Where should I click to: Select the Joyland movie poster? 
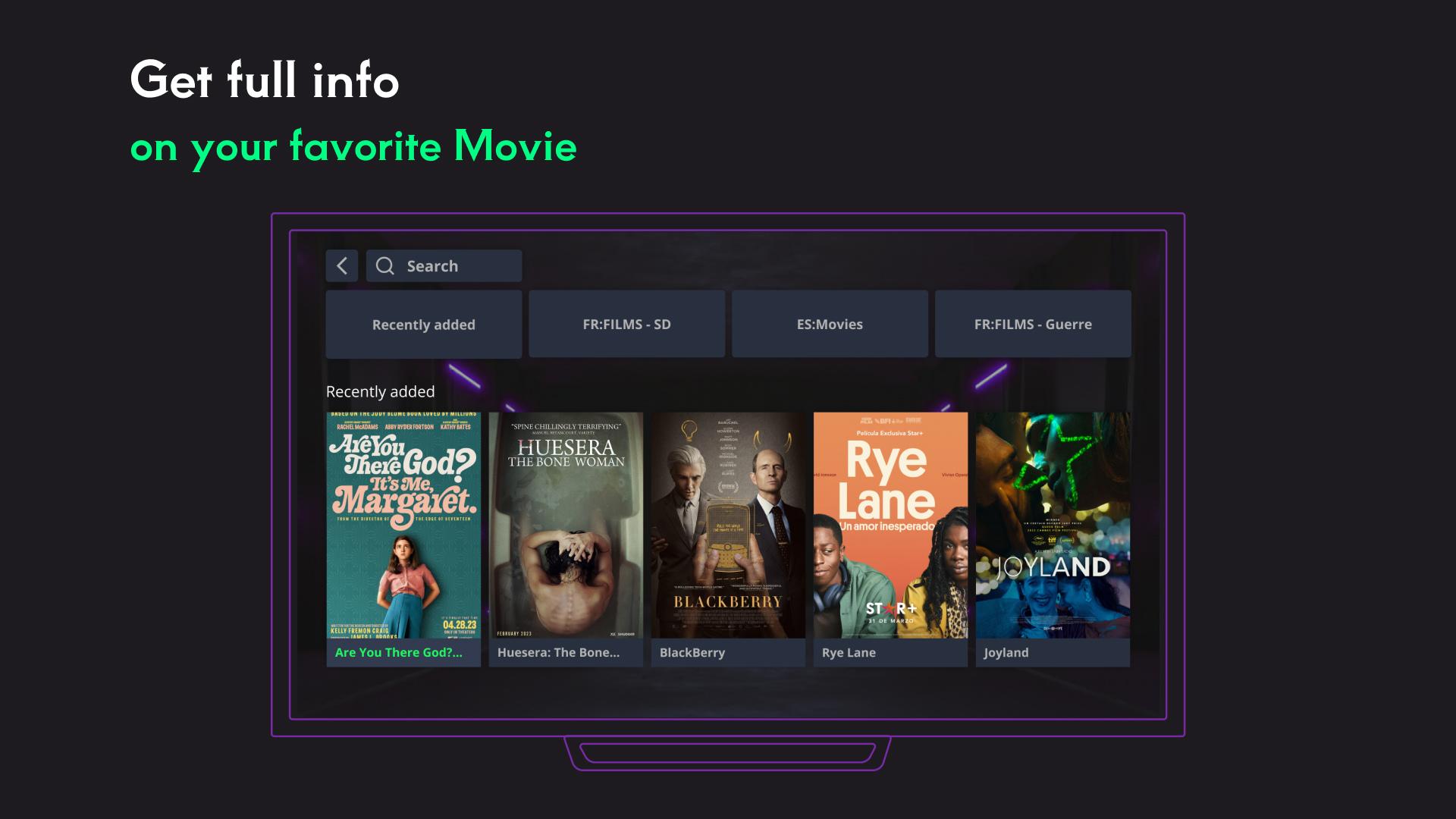tap(1053, 525)
